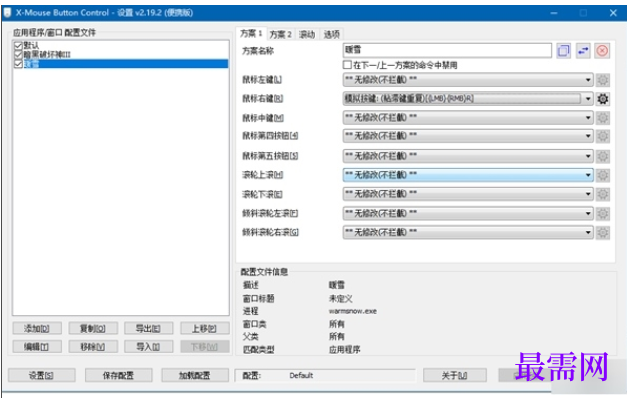
Task: Close the X-Mouse Button Control window
Action: tap(613, 13)
